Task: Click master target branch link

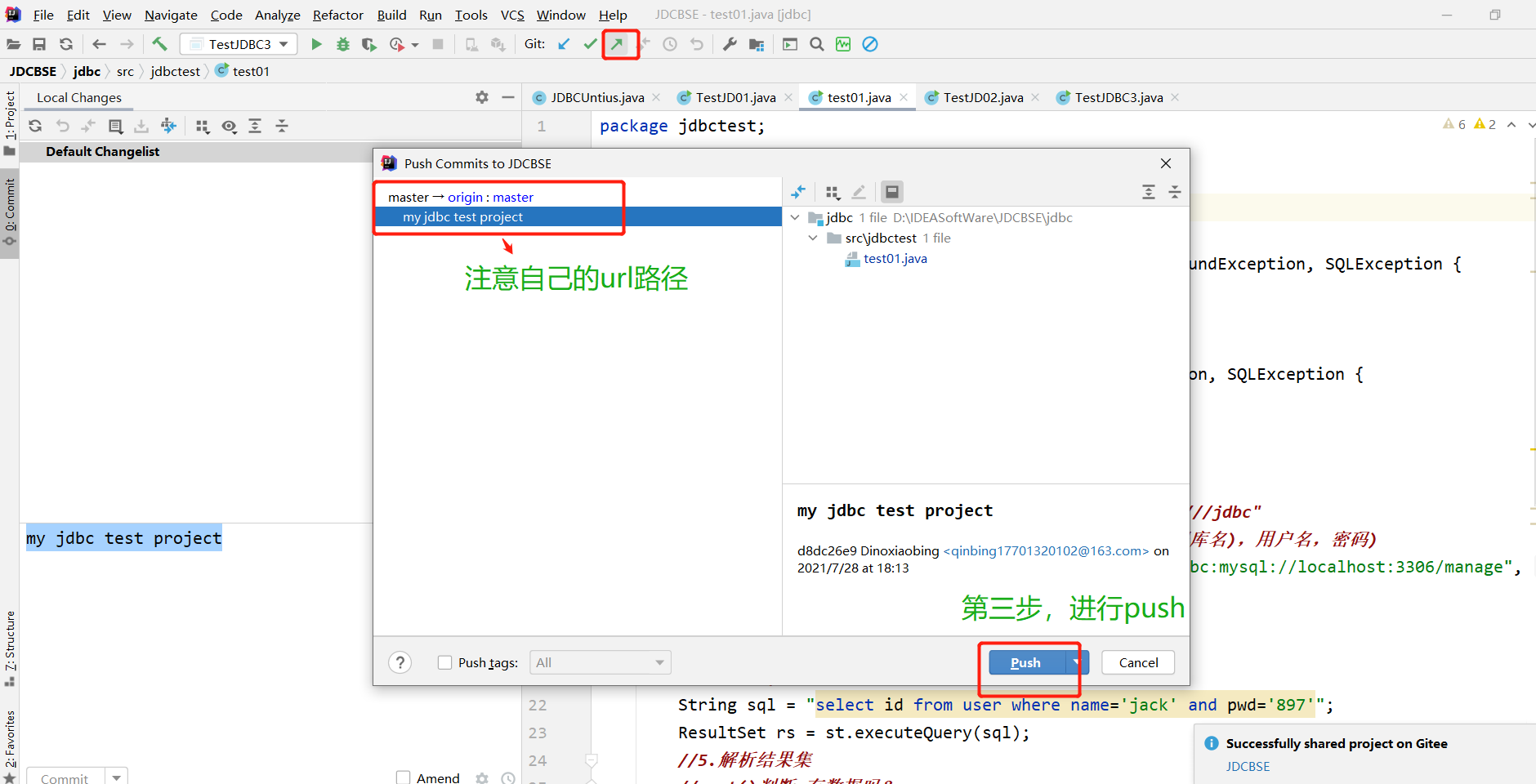Action: click(513, 197)
